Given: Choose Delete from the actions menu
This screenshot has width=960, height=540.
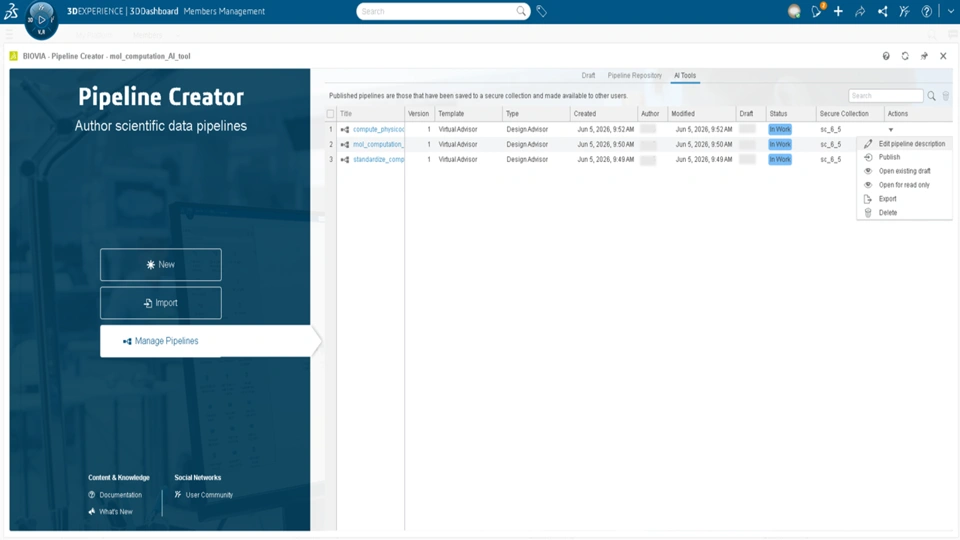Looking at the screenshot, I should [x=905, y=212].
